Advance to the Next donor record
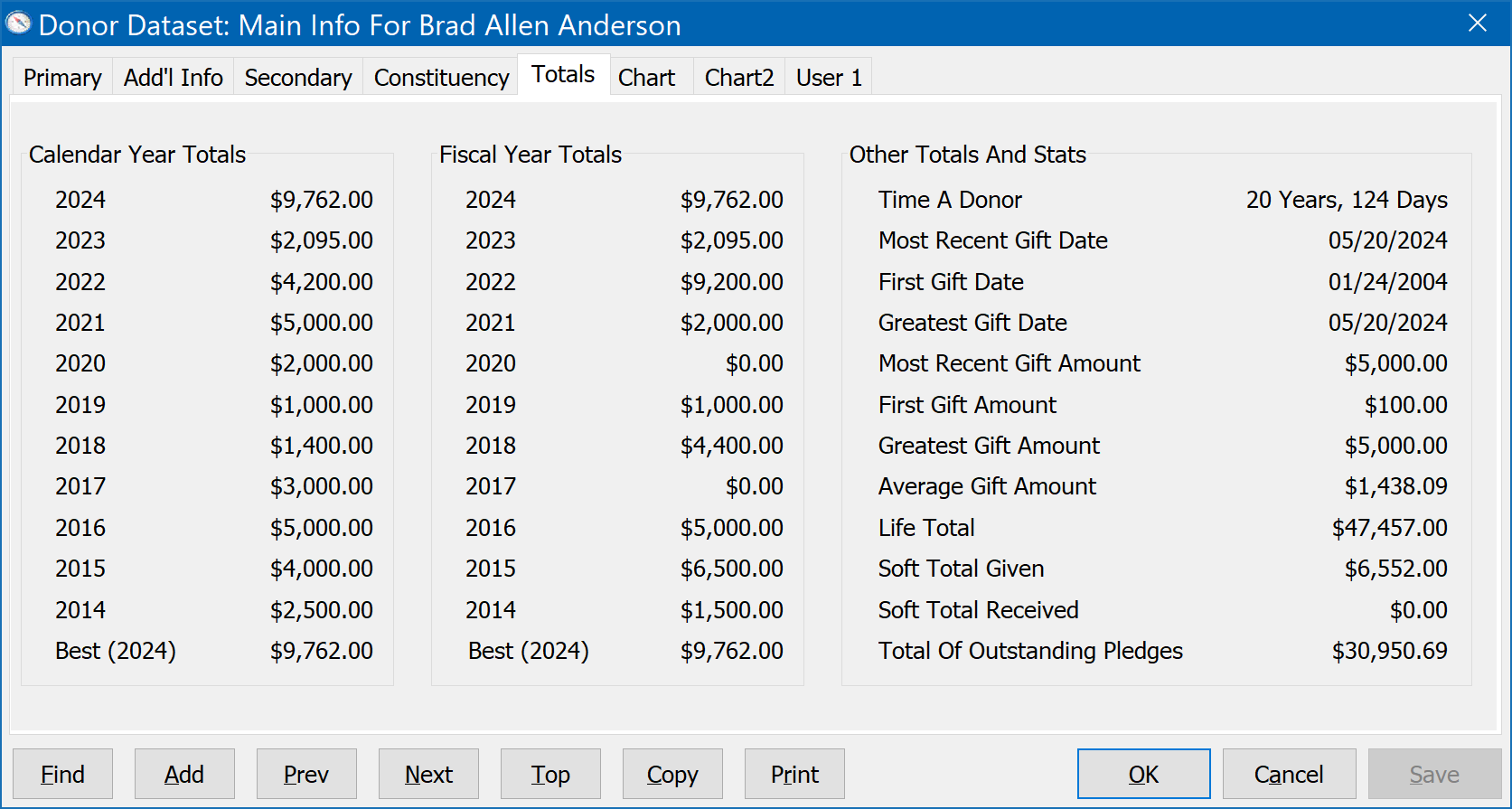The height and width of the screenshot is (809, 1512). coord(428,774)
